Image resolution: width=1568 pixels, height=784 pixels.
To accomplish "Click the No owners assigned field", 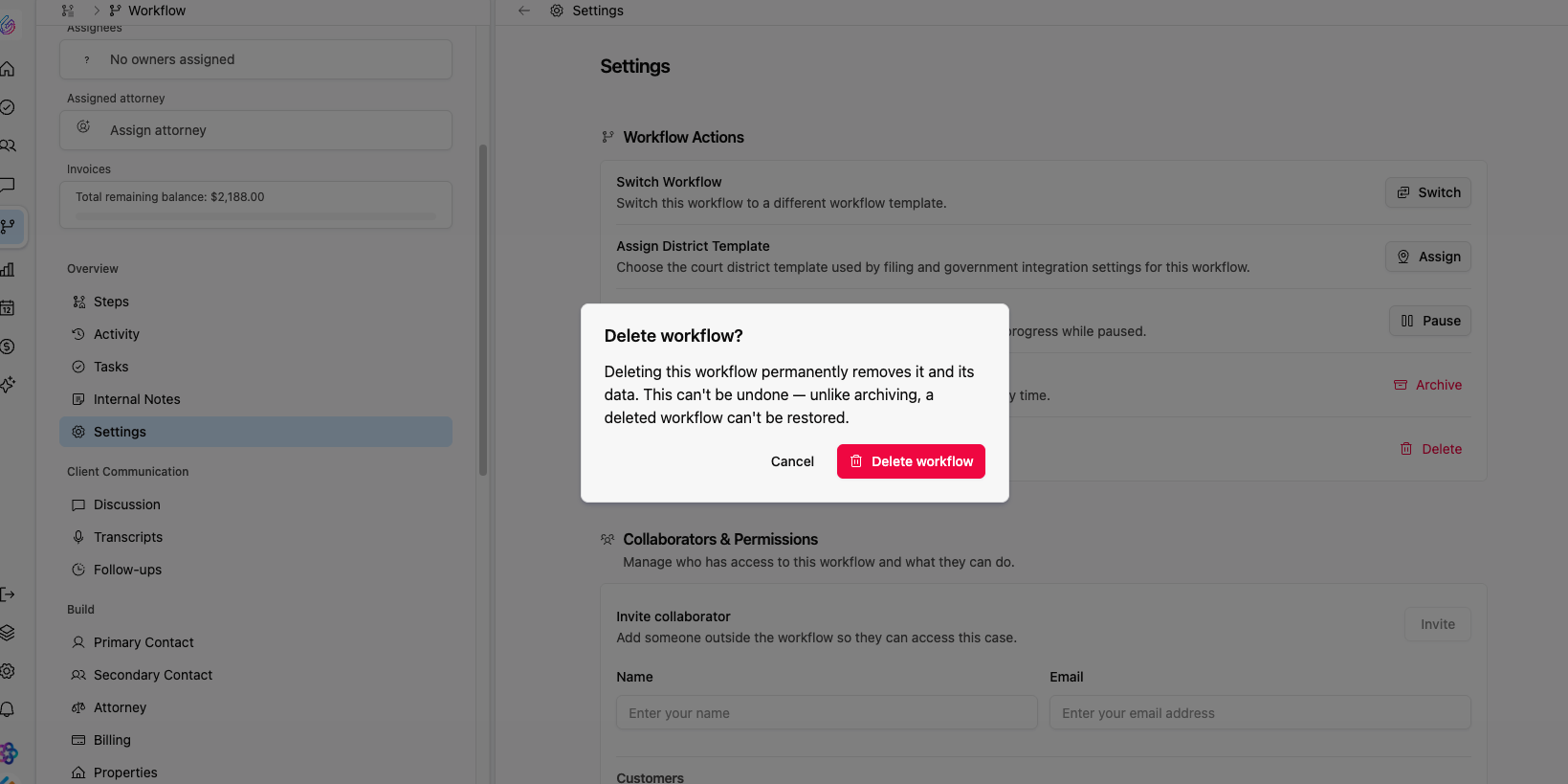I will point(255,59).
